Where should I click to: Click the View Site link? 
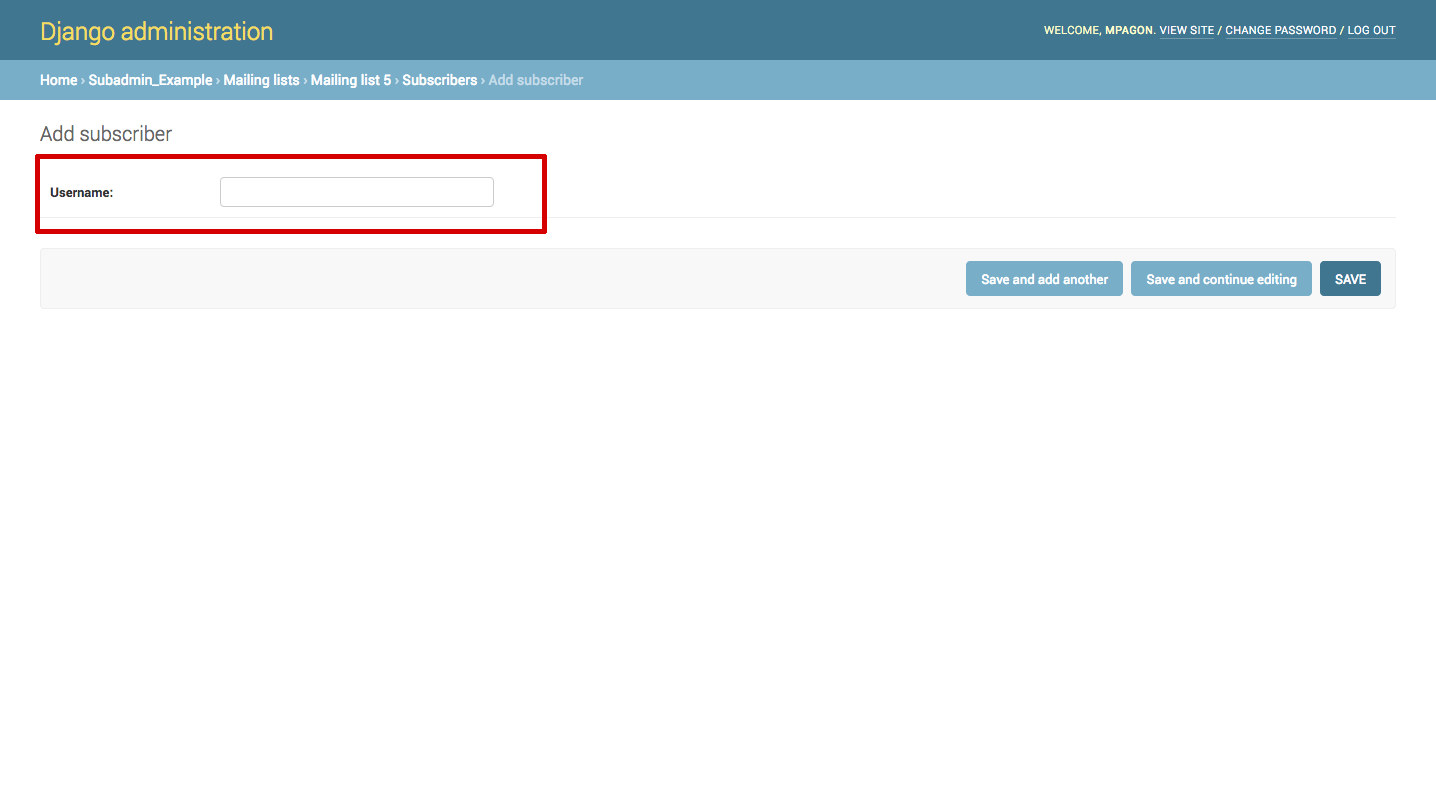click(1187, 30)
